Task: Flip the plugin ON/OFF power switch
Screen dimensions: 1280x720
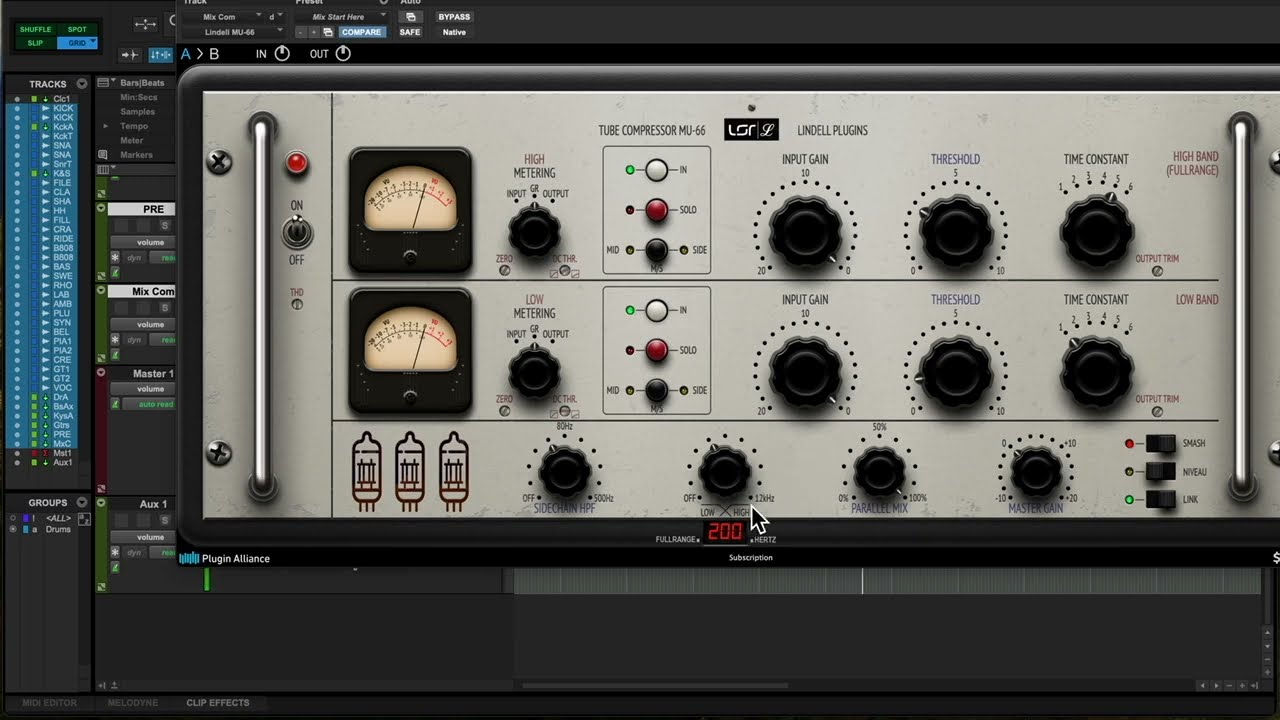Action: coord(297,233)
